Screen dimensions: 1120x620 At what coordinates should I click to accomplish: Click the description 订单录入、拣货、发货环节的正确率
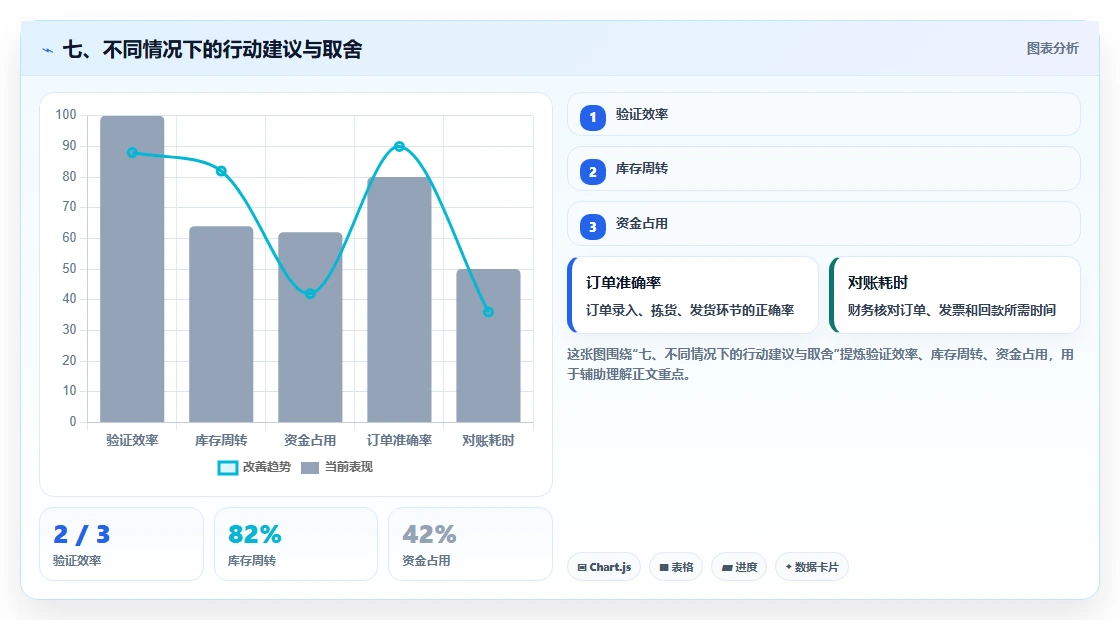[x=690, y=310]
